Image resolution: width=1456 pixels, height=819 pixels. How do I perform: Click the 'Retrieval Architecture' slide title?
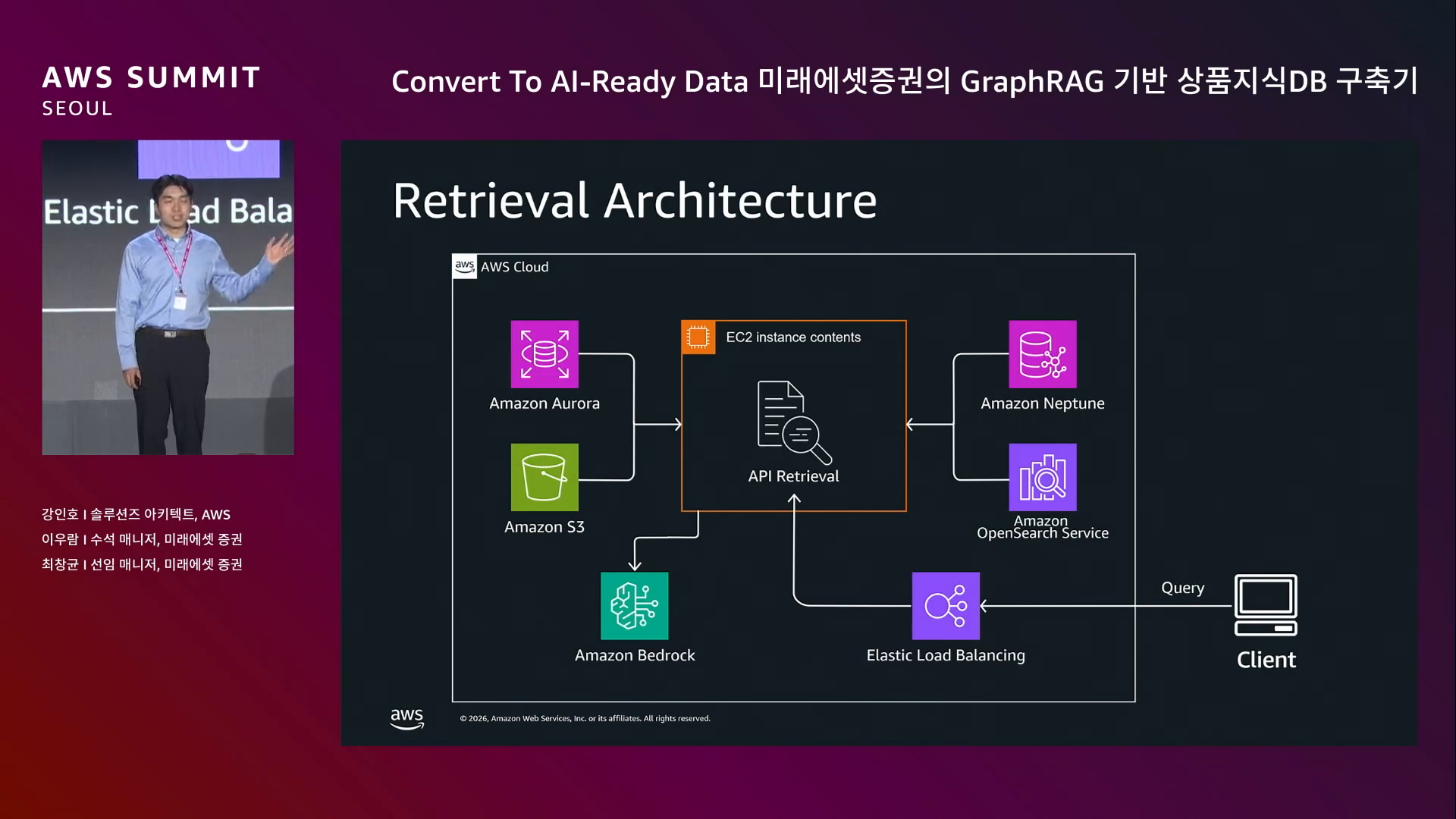pyautogui.click(x=635, y=201)
